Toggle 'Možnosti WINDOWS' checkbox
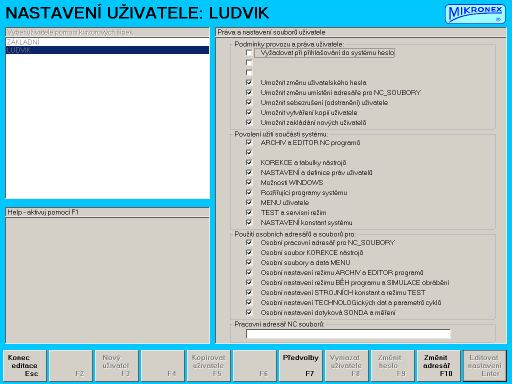512x384 pixels. pos(249,182)
